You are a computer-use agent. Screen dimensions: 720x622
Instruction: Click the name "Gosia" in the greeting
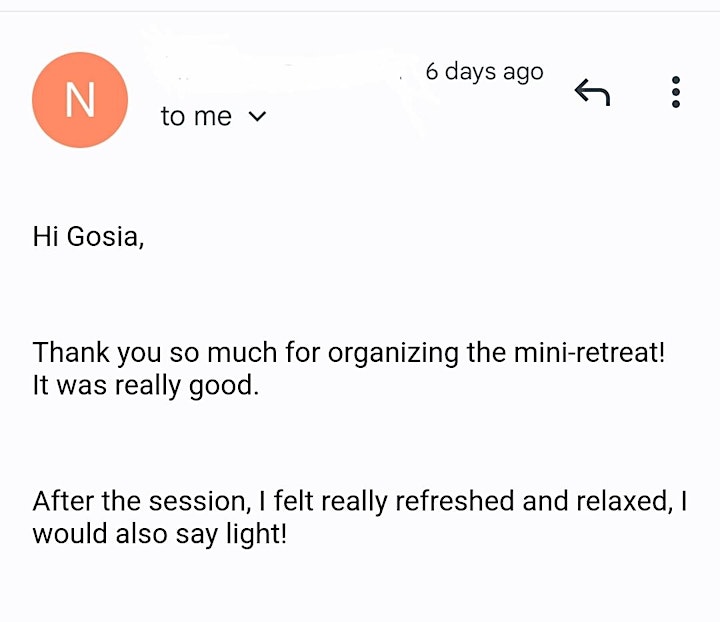(x=103, y=236)
